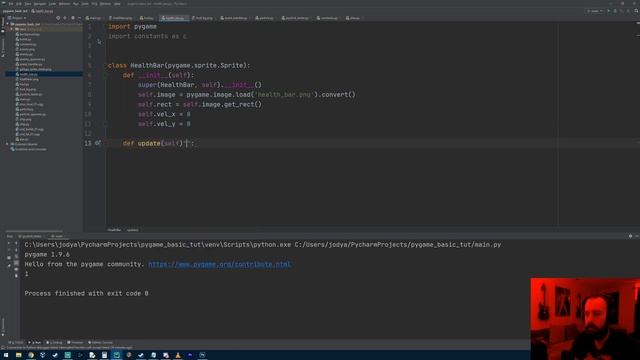Screen dimensions: 640x360
Task: Open the Edit menu
Action: pos(19,4)
